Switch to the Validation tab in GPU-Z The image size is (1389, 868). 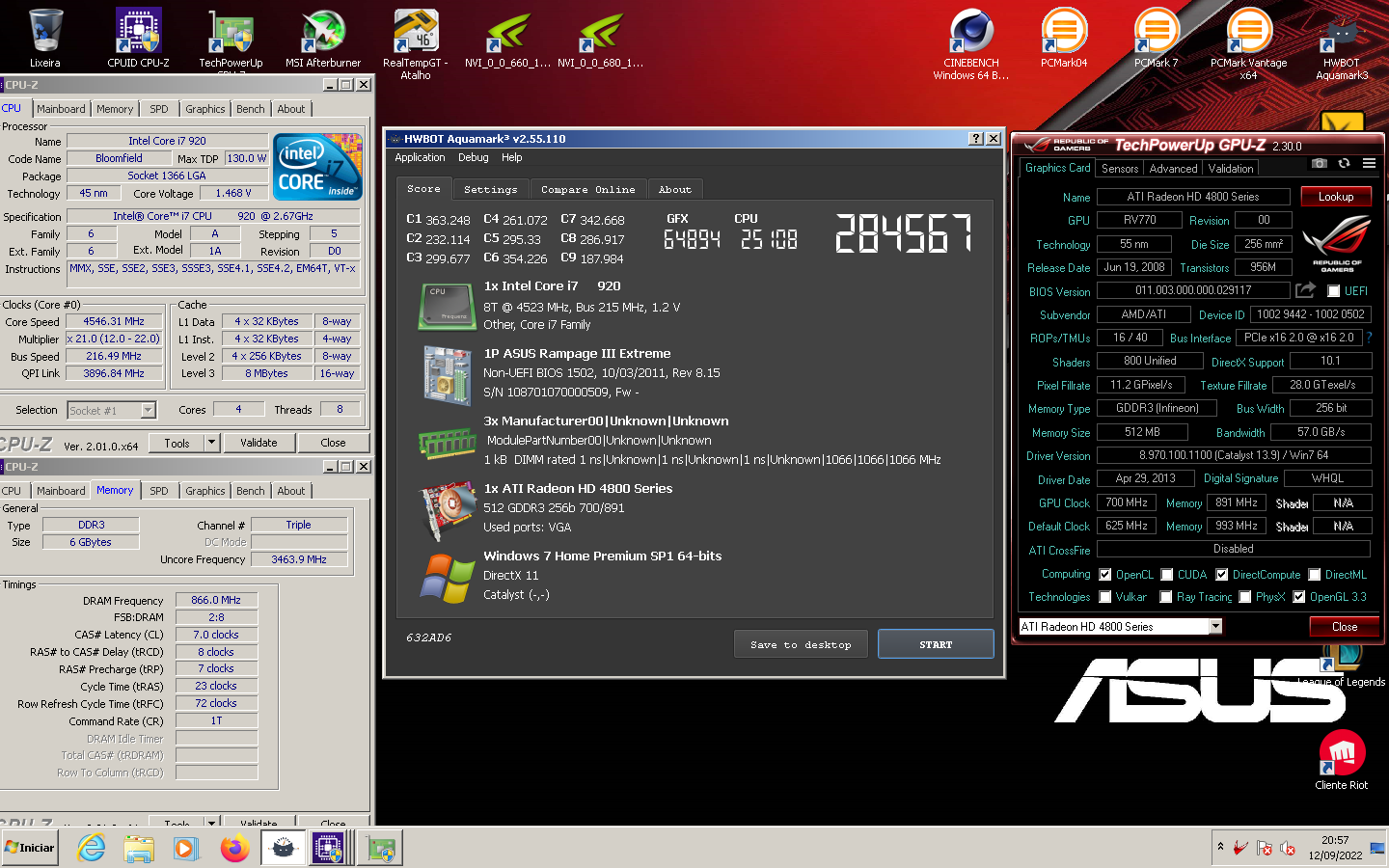(1231, 169)
